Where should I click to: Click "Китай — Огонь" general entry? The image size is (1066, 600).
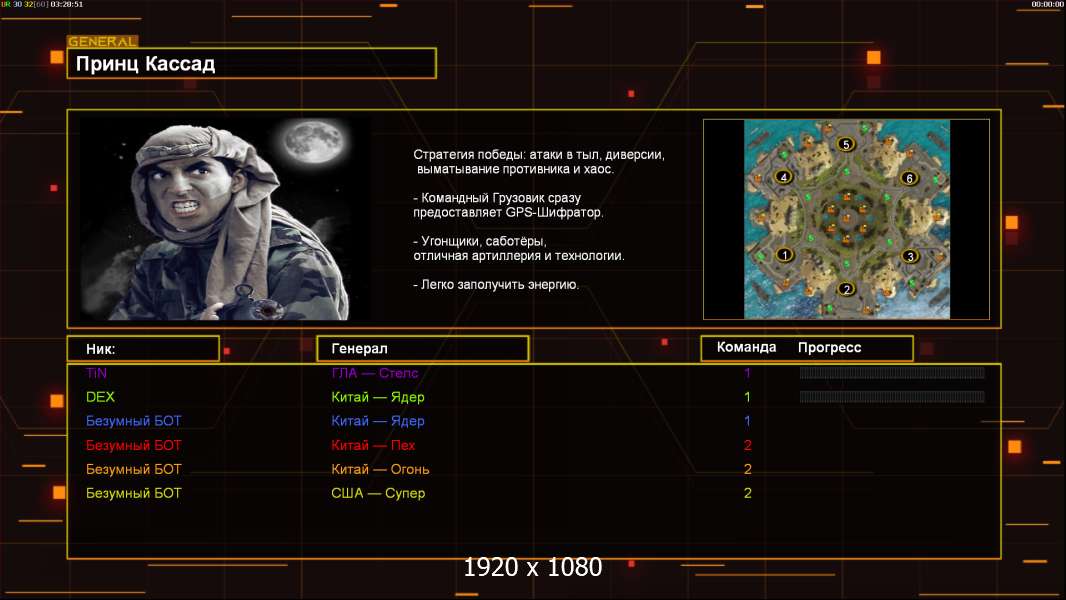click(x=380, y=469)
